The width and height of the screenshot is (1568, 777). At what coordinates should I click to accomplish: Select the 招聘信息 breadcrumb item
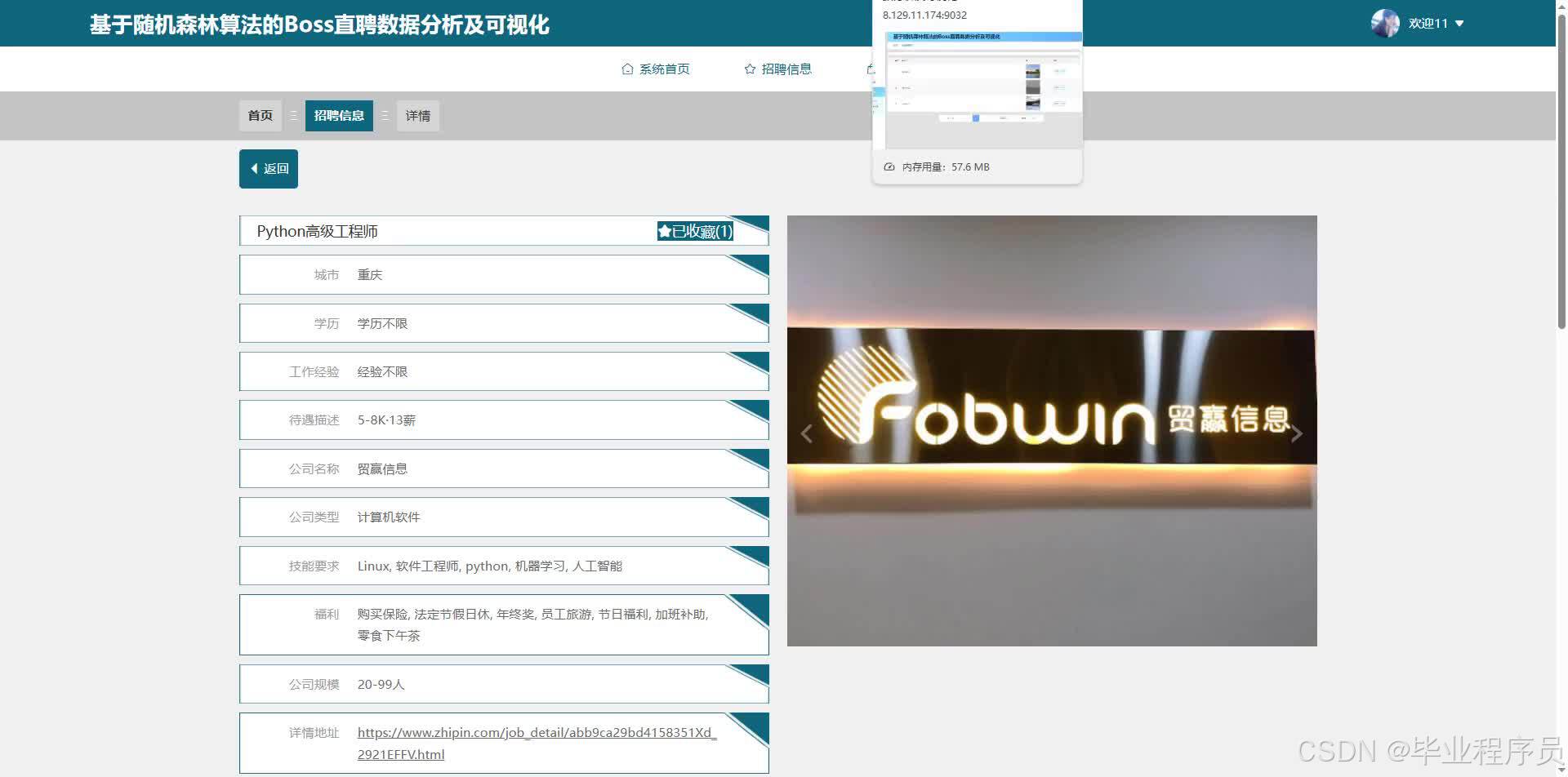click(x=339, y=116)
